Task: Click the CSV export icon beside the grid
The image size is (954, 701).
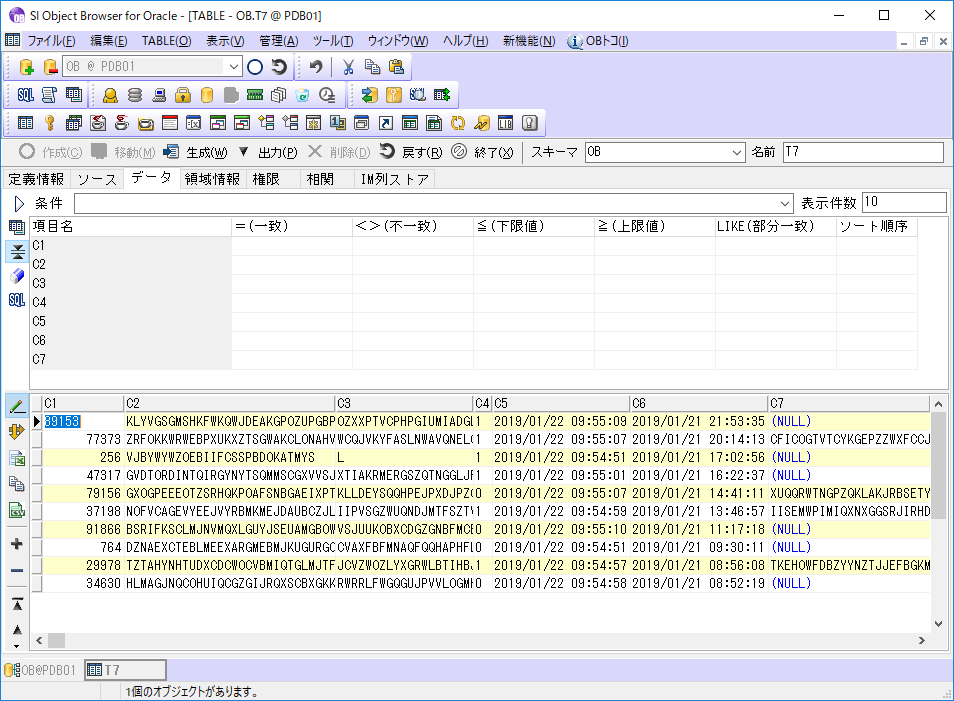Action: (x=17, y=510)
